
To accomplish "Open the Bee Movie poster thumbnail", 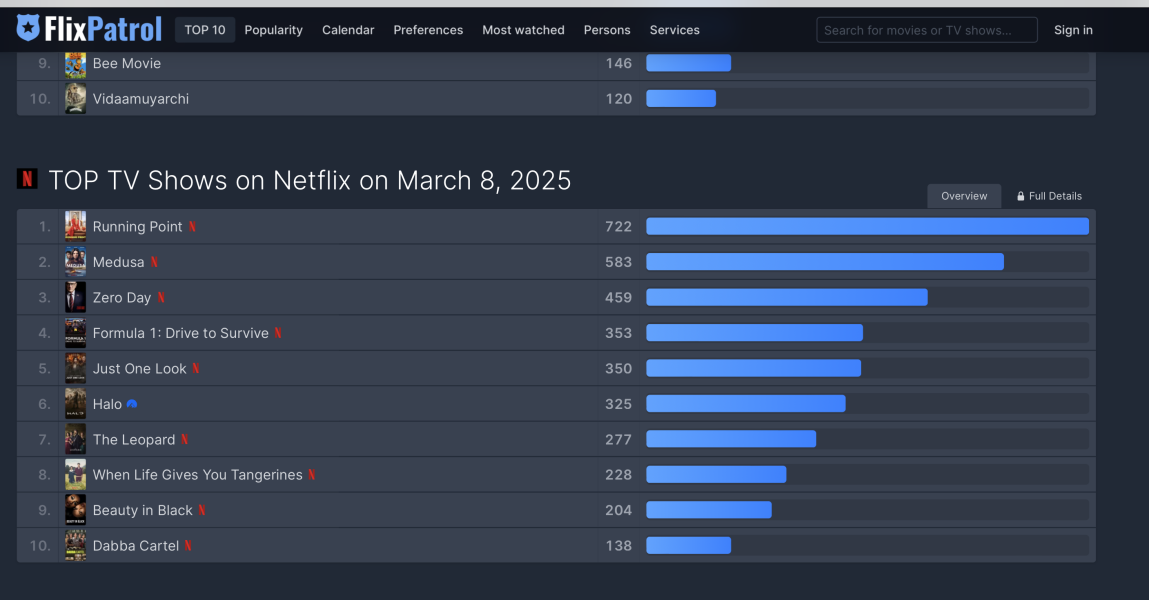I will [75, 64].
